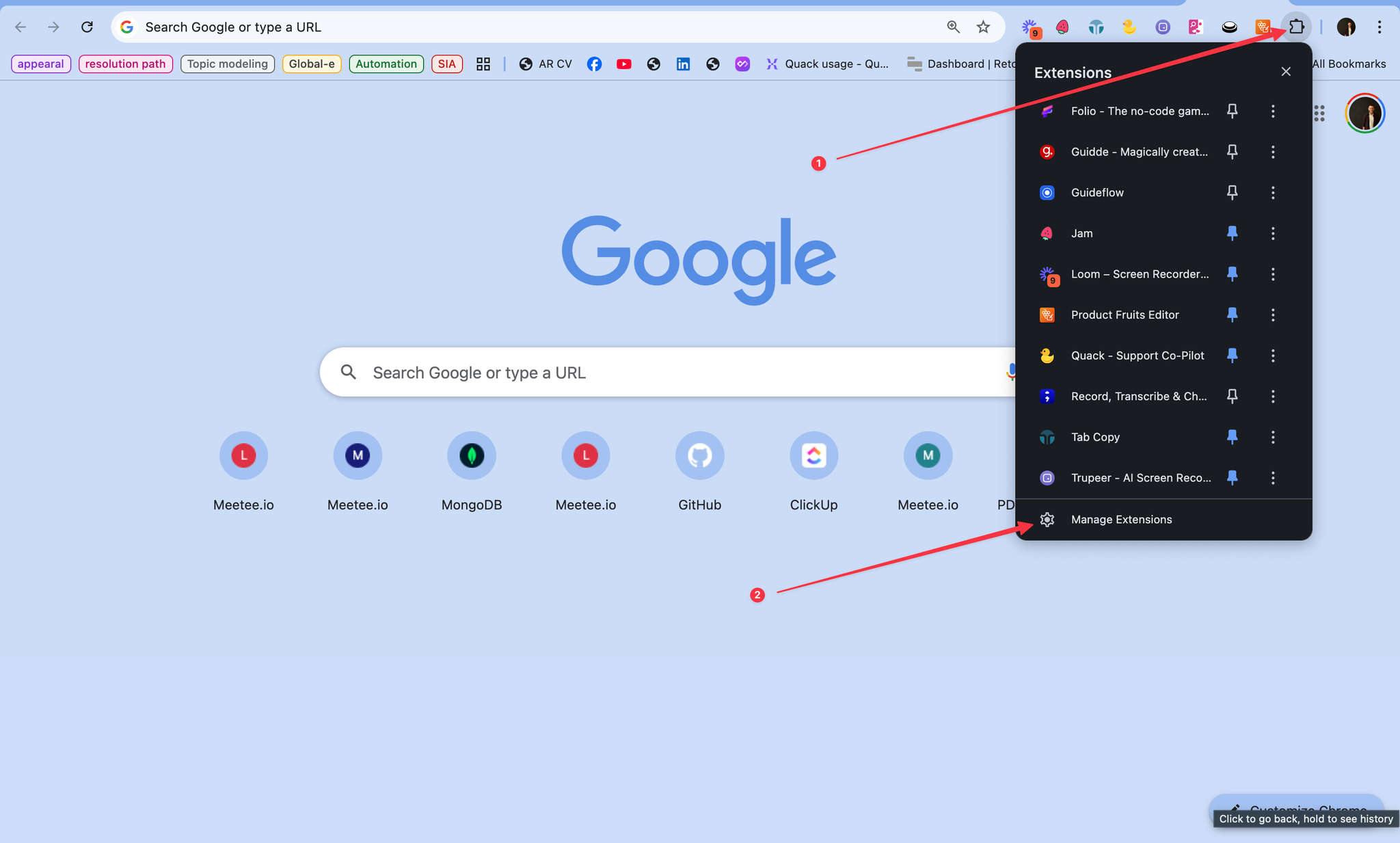The image size is (1400, 843).
Task: Open Chrome's three-dot main menu
Action: (1379, 27)
